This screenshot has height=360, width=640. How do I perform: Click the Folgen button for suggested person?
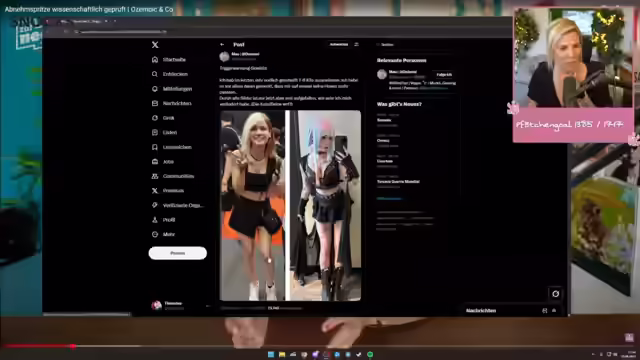point(444,75)
